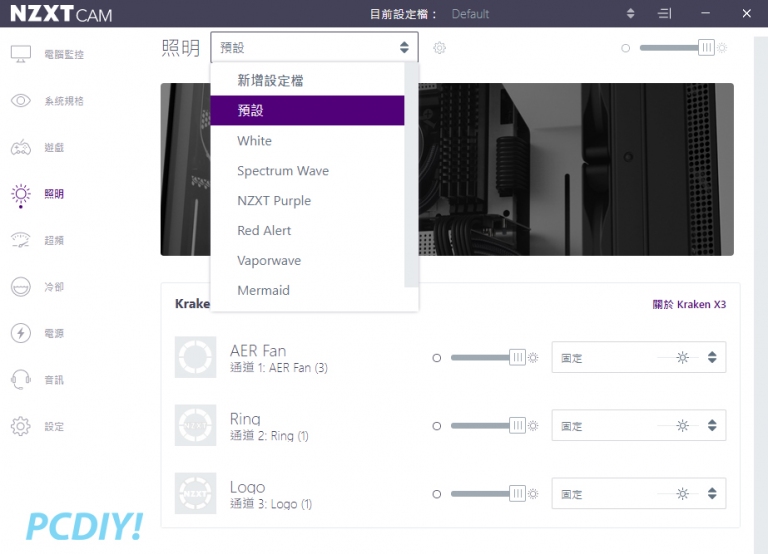The width and height of the screenshot is (768, 554).
Task: Select the Vaporwave profile
Action: 308,260
